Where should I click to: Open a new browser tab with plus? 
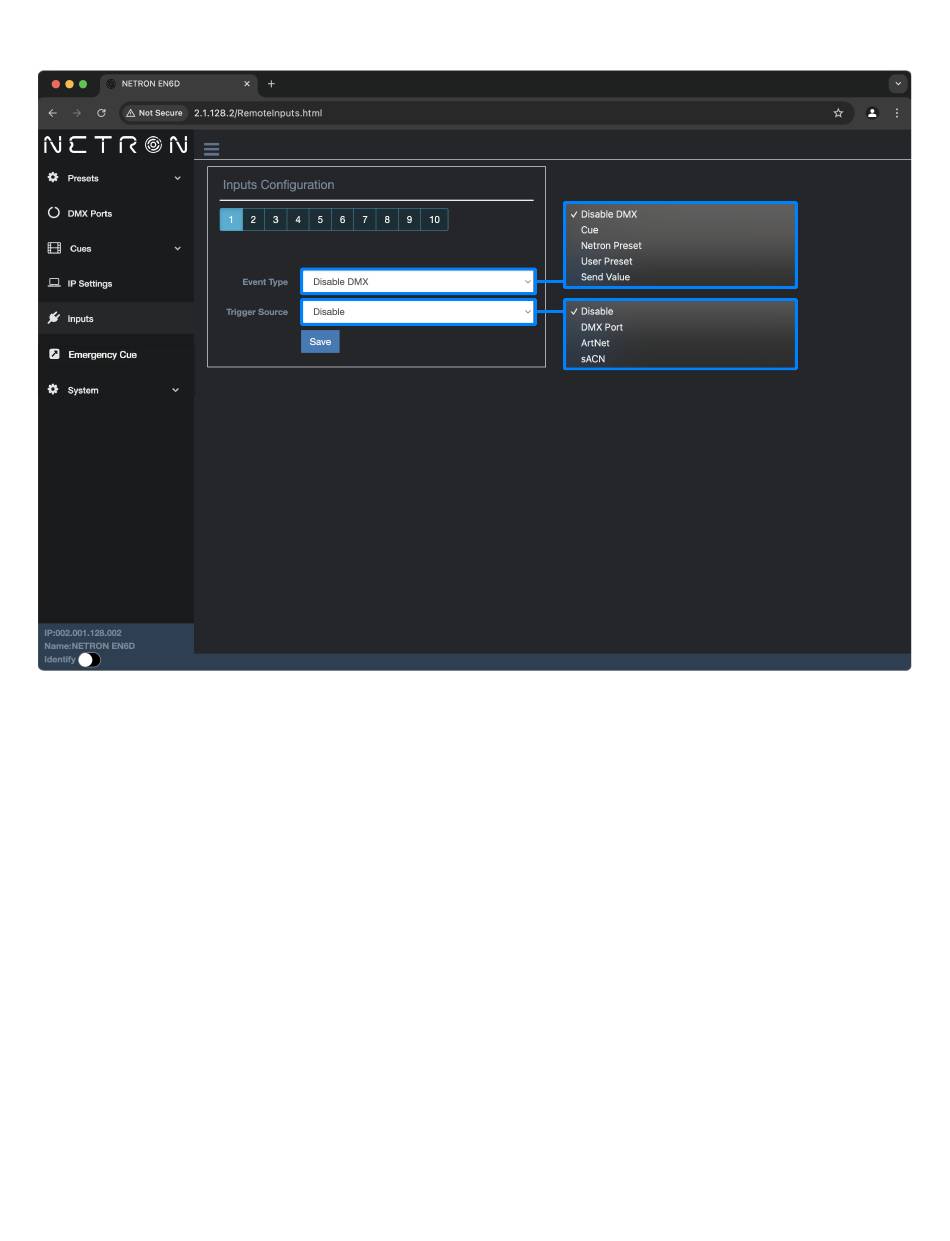[x=271, y=84]
